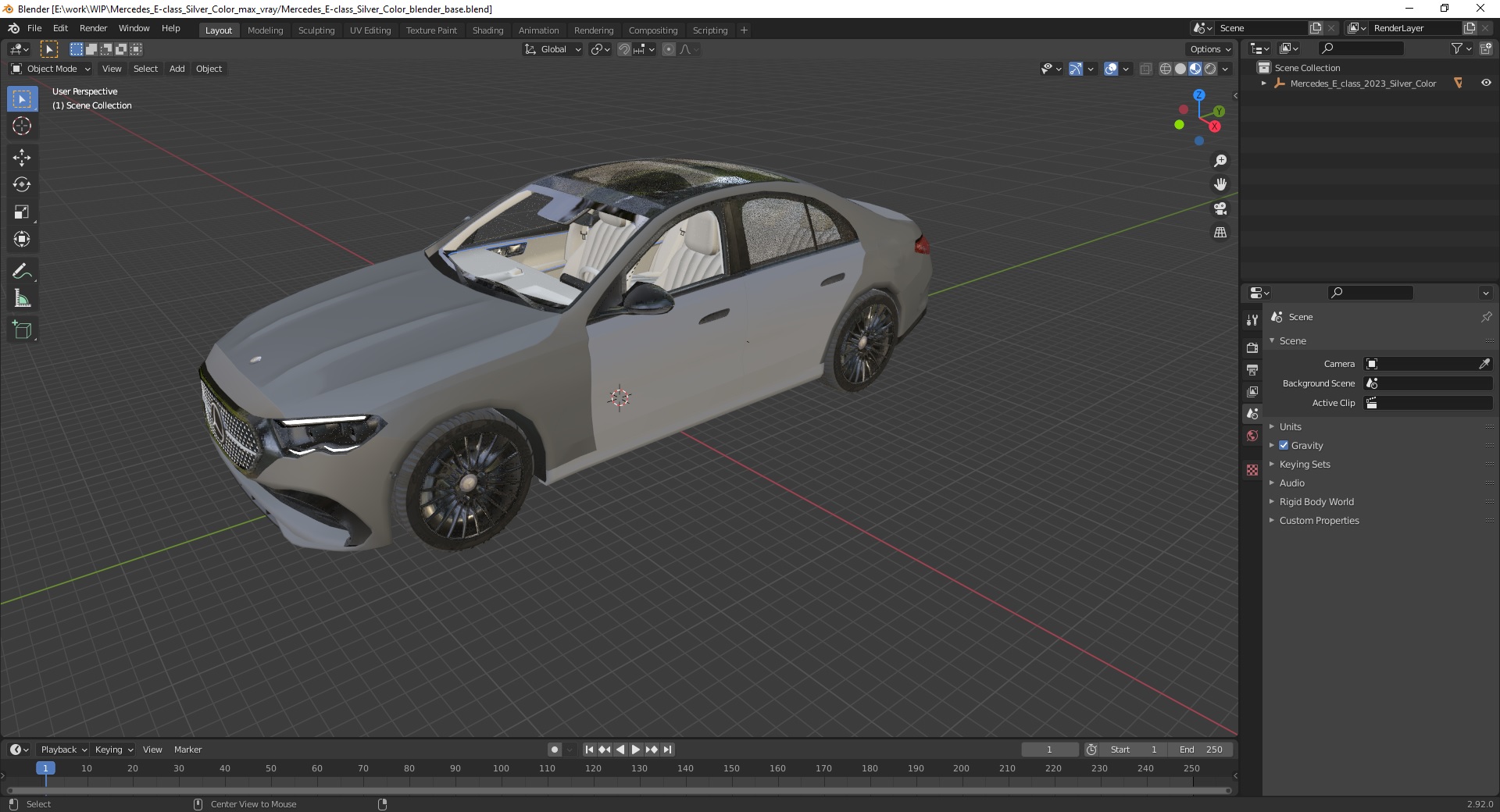Activate the Move tool
The image size is (1500, 812).
[22, 158]
